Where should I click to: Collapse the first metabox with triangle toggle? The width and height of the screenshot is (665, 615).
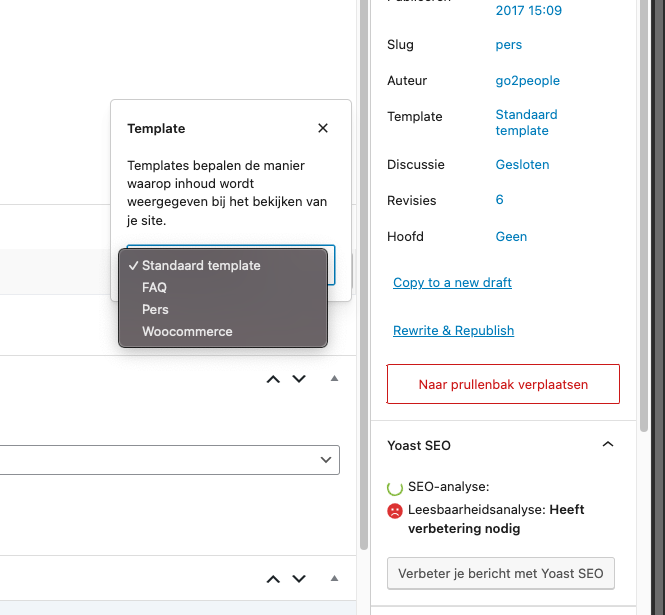pyautogui.click(x=335, y=379)
